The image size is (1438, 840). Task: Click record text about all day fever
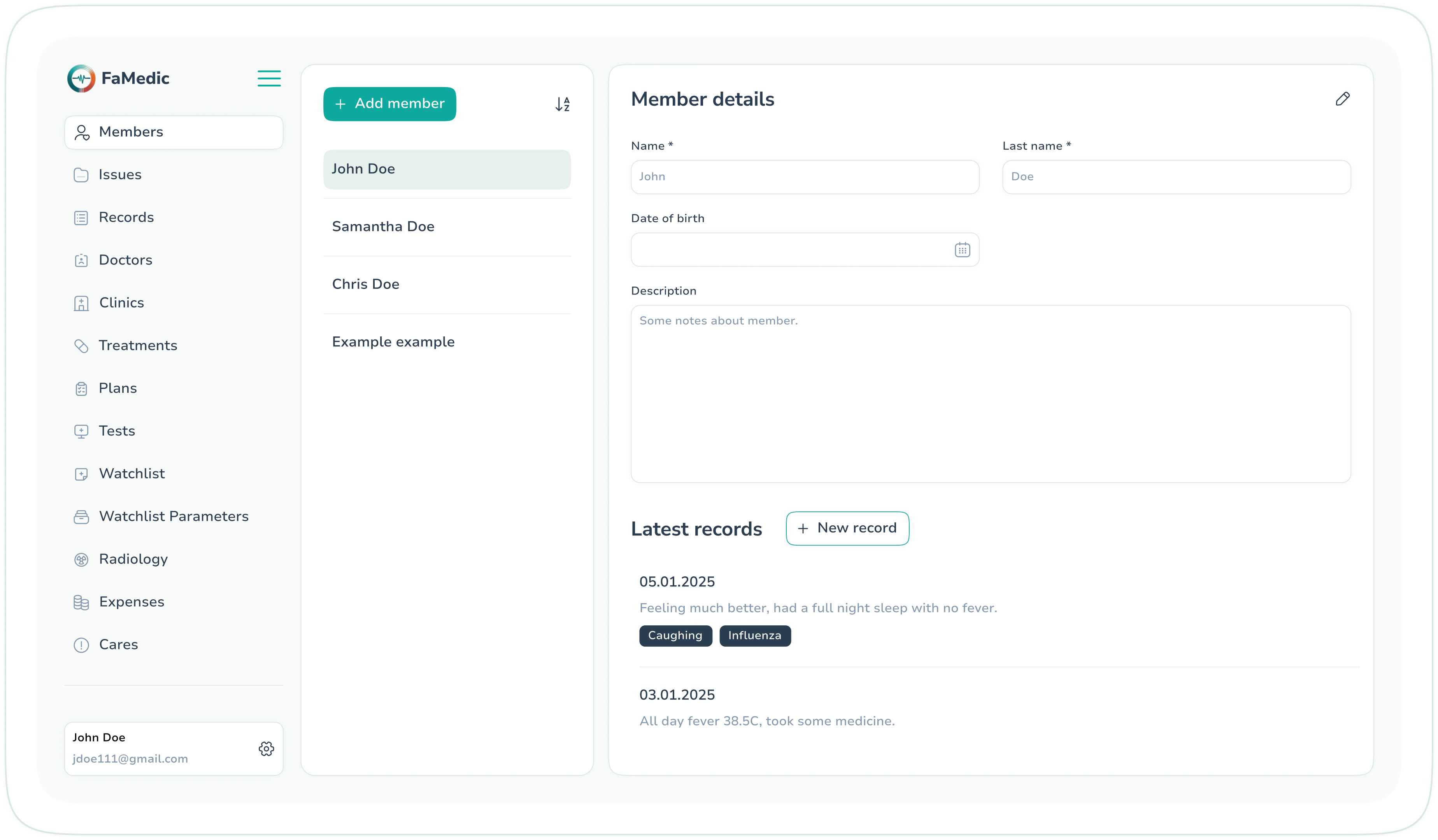[x=767, y=721]
